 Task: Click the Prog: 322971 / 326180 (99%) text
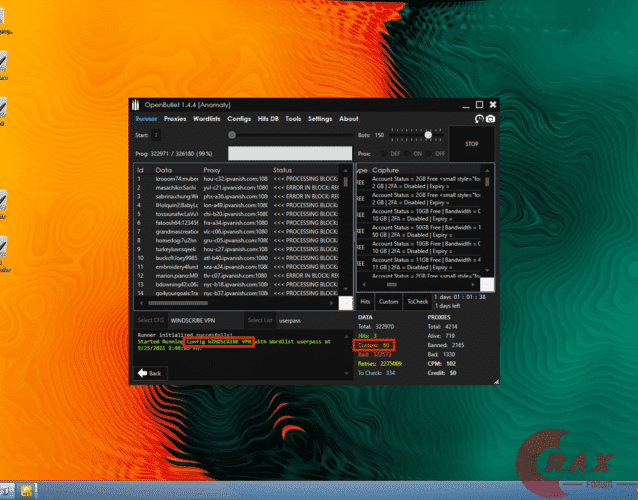click(174, 154)
